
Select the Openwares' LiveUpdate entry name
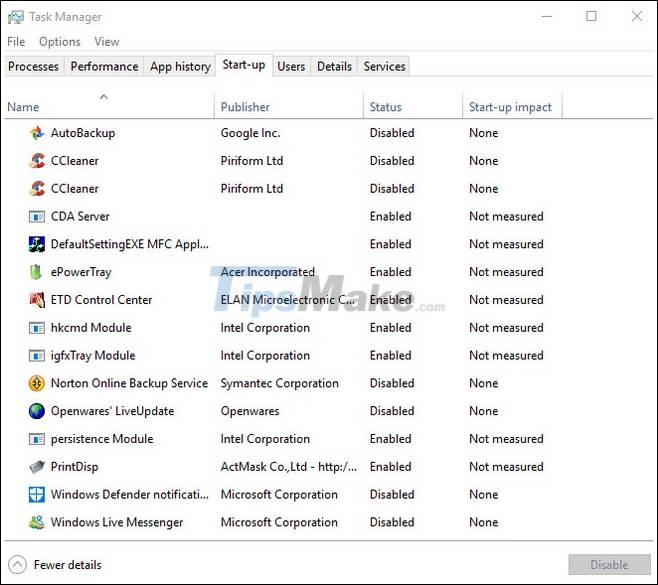point(112,411)
